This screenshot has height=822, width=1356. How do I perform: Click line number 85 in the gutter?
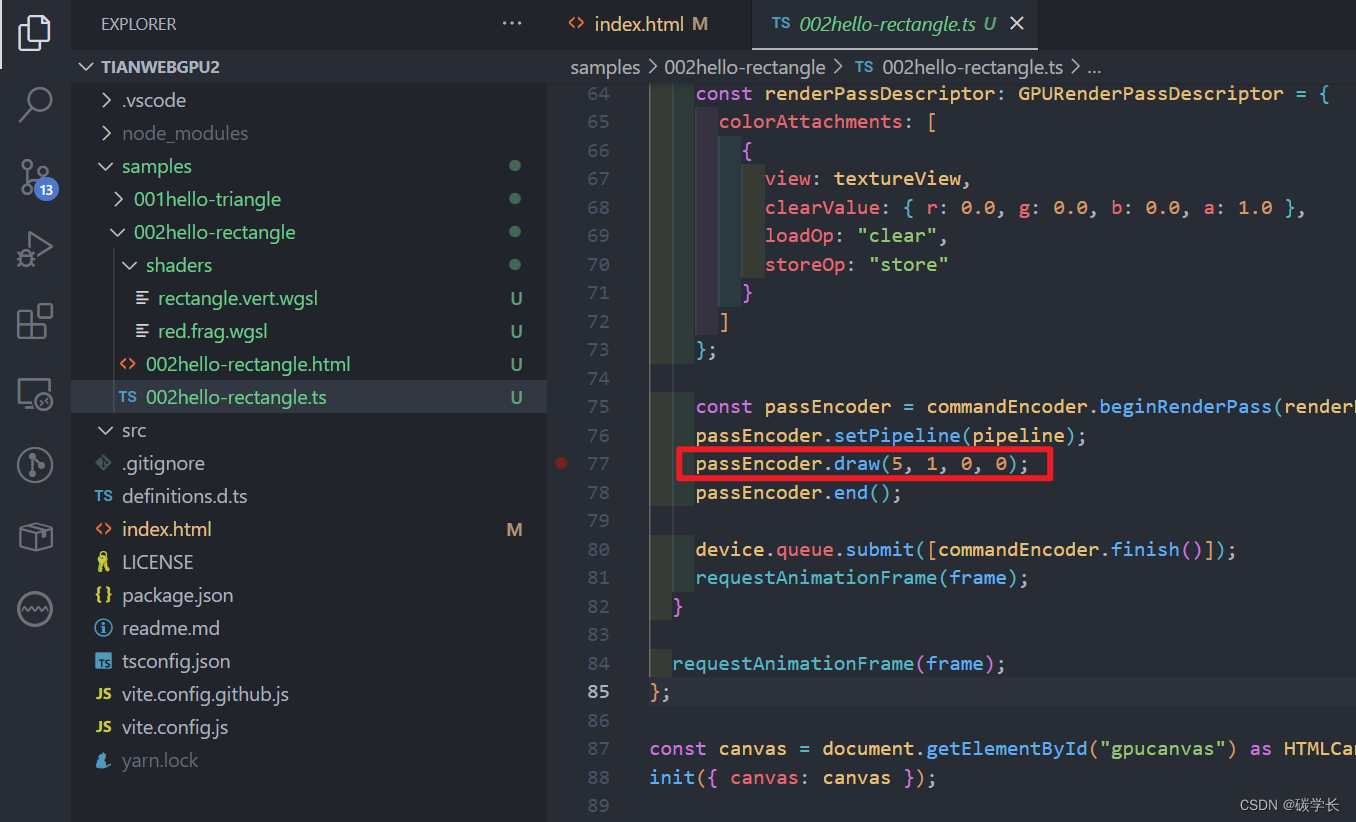pos(598,691)
